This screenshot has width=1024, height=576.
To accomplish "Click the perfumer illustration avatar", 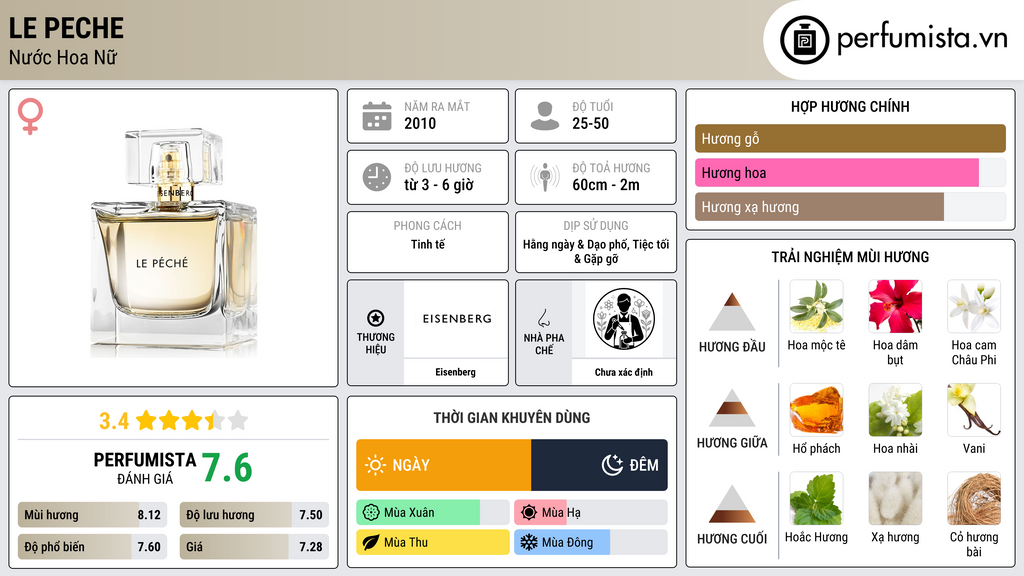I will [624, 319].
